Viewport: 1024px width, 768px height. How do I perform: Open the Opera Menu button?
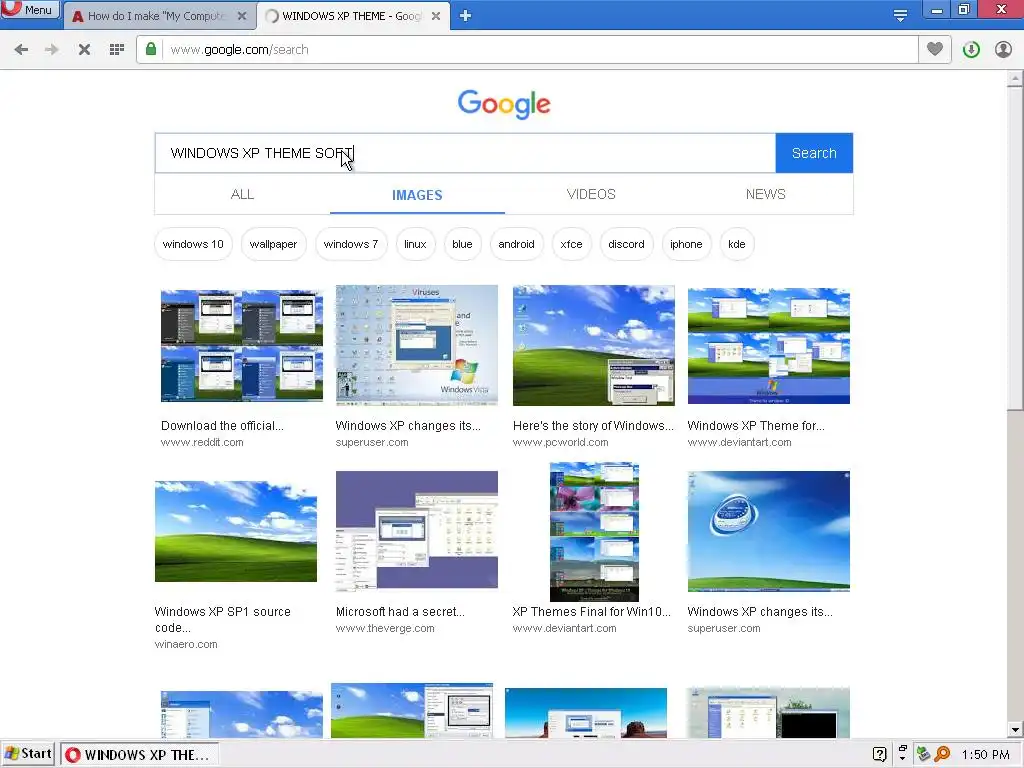coord(29,10)
